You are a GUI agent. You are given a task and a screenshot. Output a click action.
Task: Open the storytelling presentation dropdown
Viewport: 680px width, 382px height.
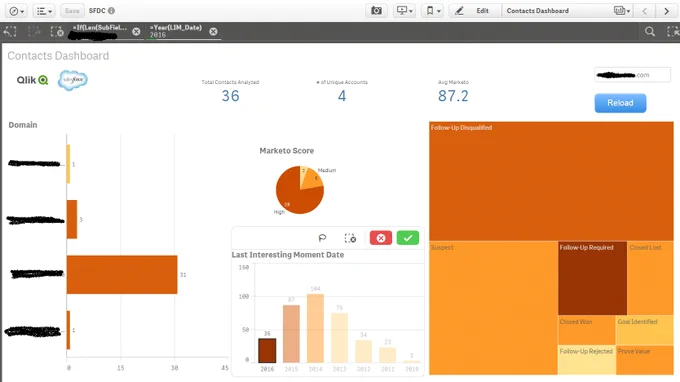(x=405, y=11)
